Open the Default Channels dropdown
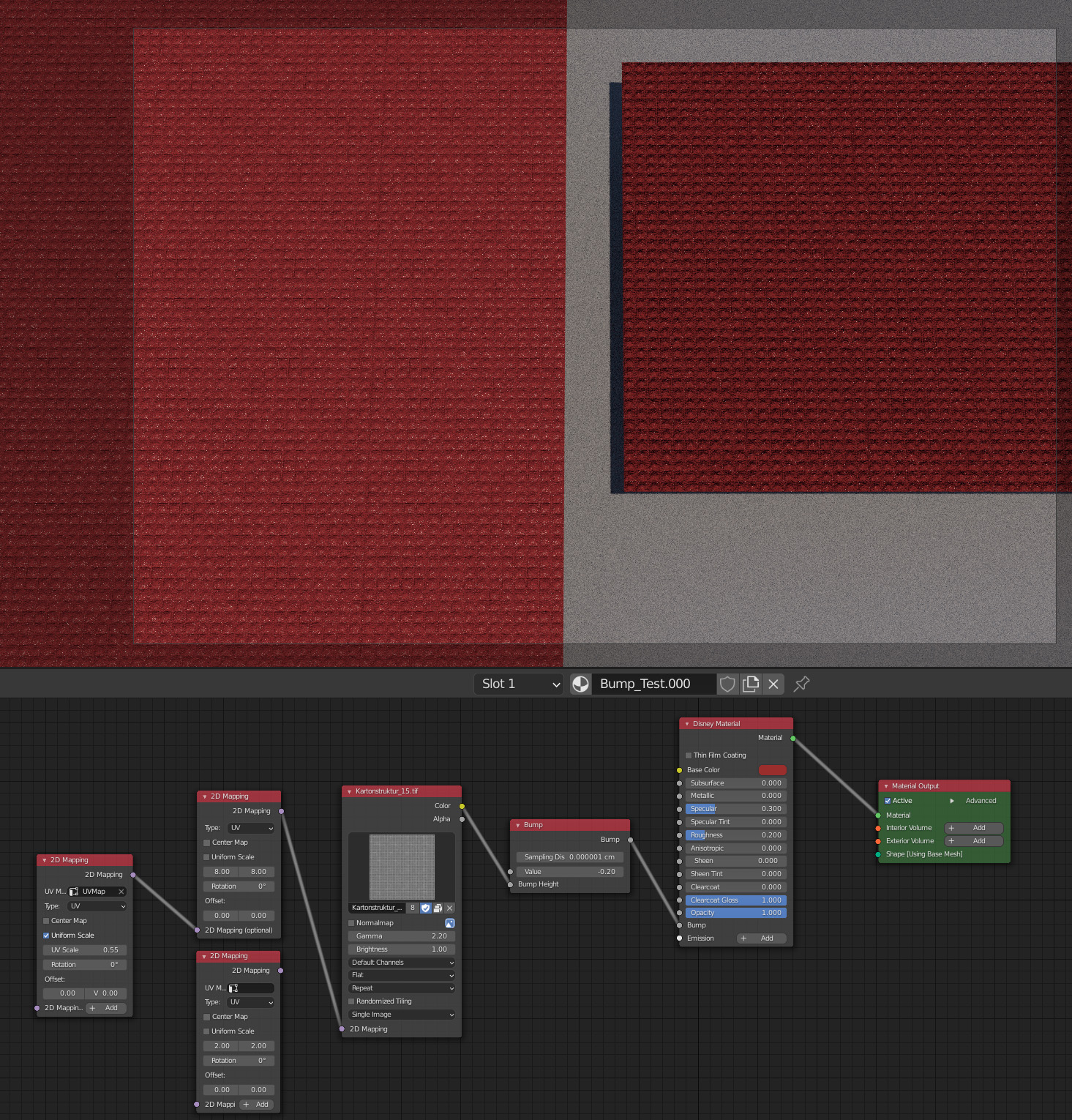Screen dimensions: 1072x1120 pyautogui.click(x=402, y=963)
